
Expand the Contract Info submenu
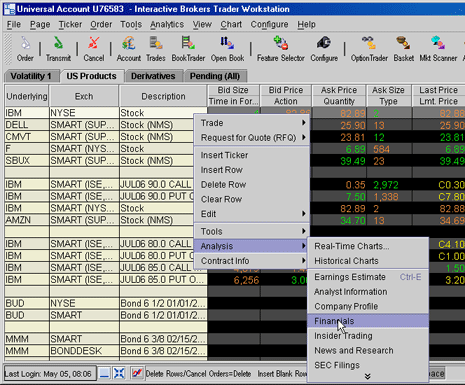252,261
